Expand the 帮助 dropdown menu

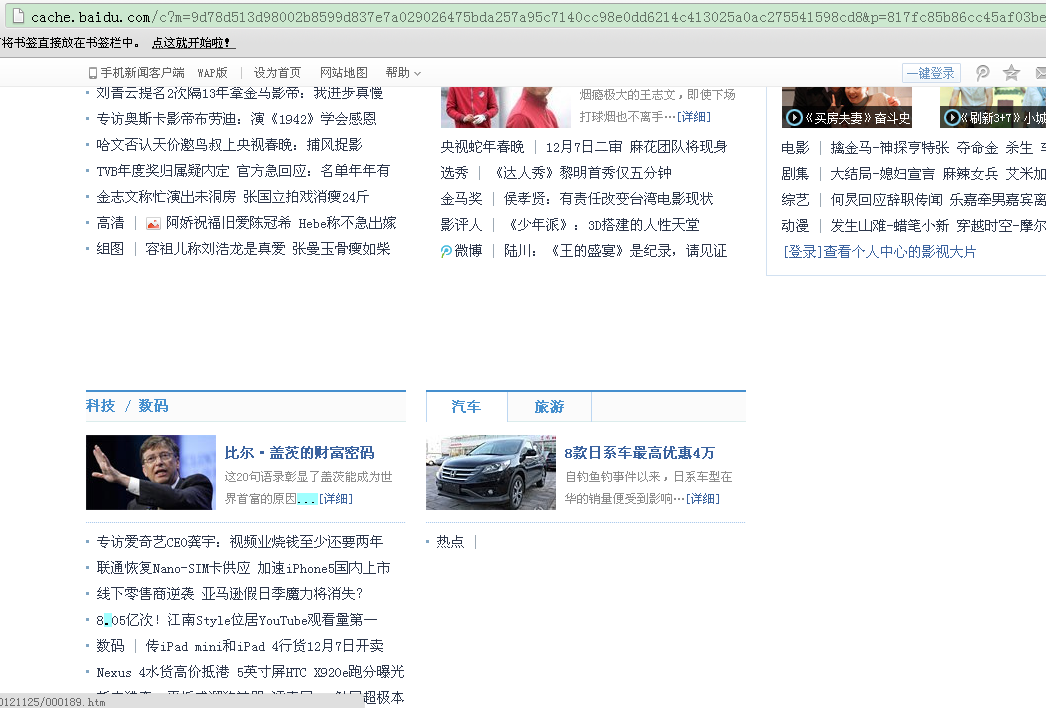click(x=403, y=73)
